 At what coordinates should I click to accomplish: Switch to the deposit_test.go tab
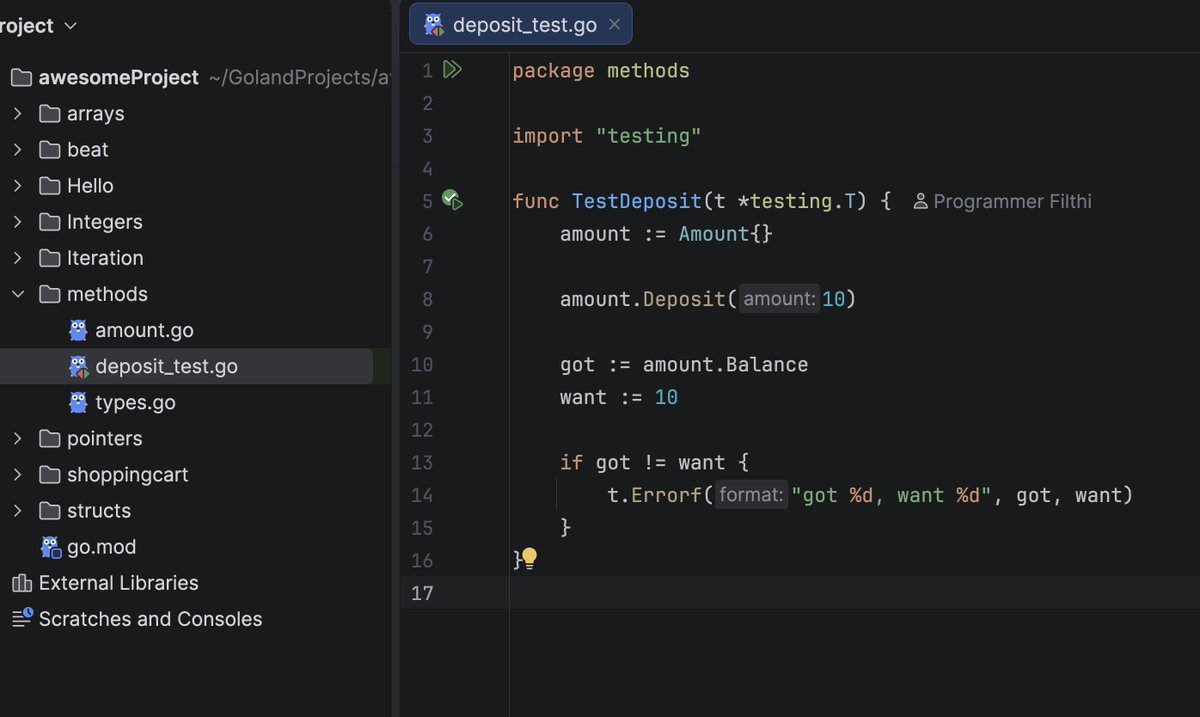point(521,25)
